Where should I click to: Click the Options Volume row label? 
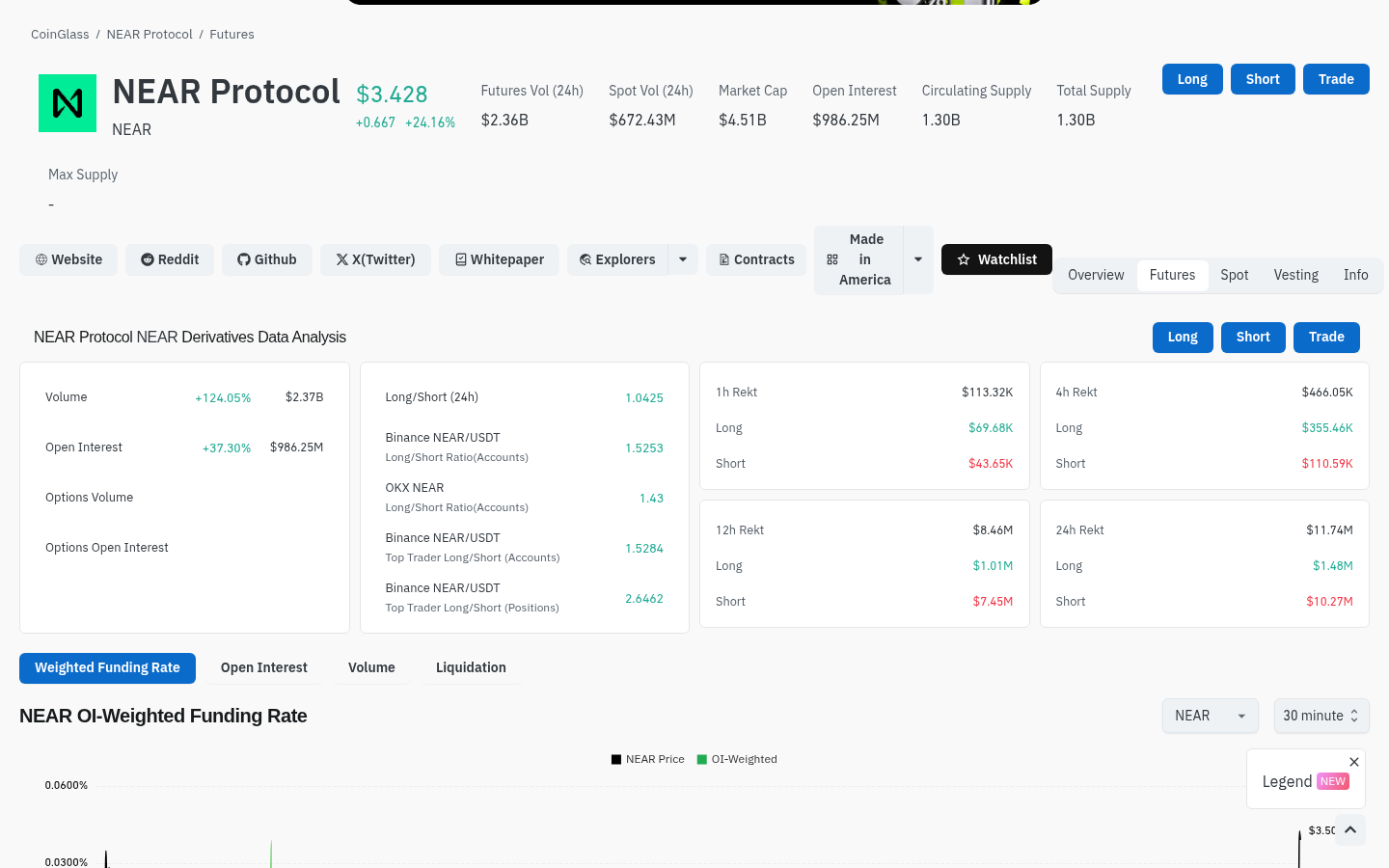pos(89,498)
